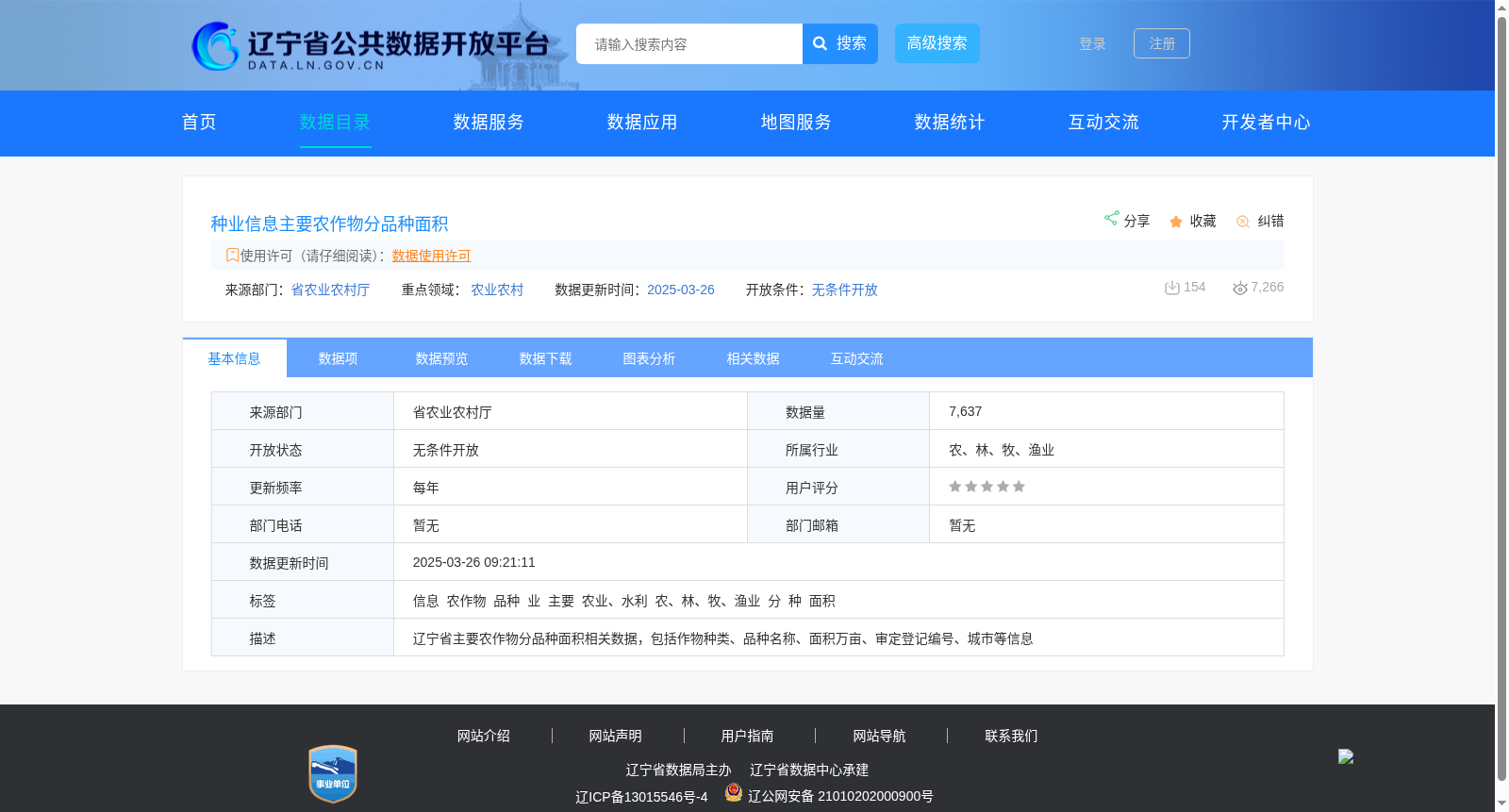Click the Liaoning data platform logo

pyautogui.click(x=370, y=45)
